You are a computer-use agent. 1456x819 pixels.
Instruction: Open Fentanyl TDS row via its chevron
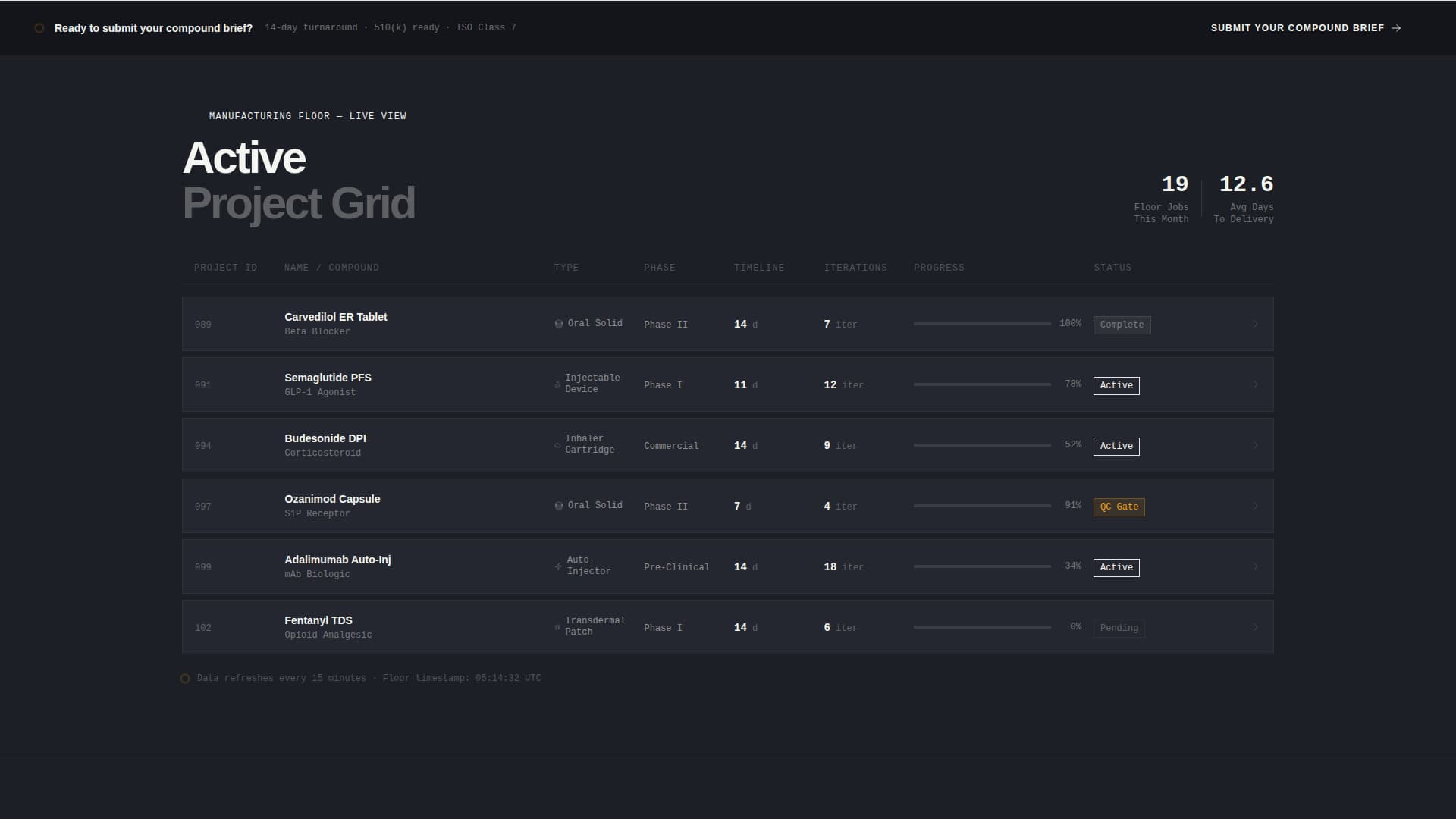[1255, 628]
